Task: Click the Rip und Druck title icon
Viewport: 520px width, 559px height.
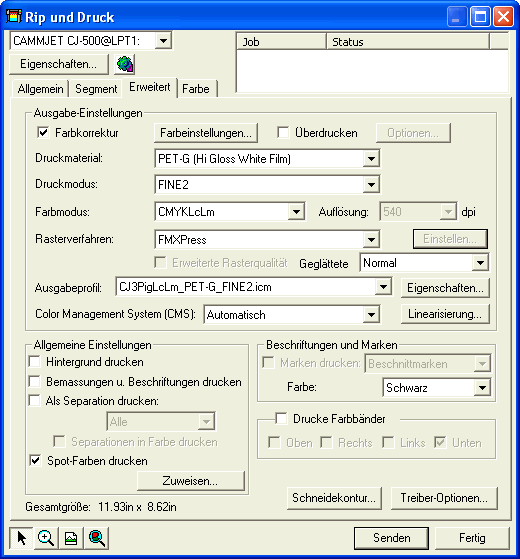Action: click(14, 16)
